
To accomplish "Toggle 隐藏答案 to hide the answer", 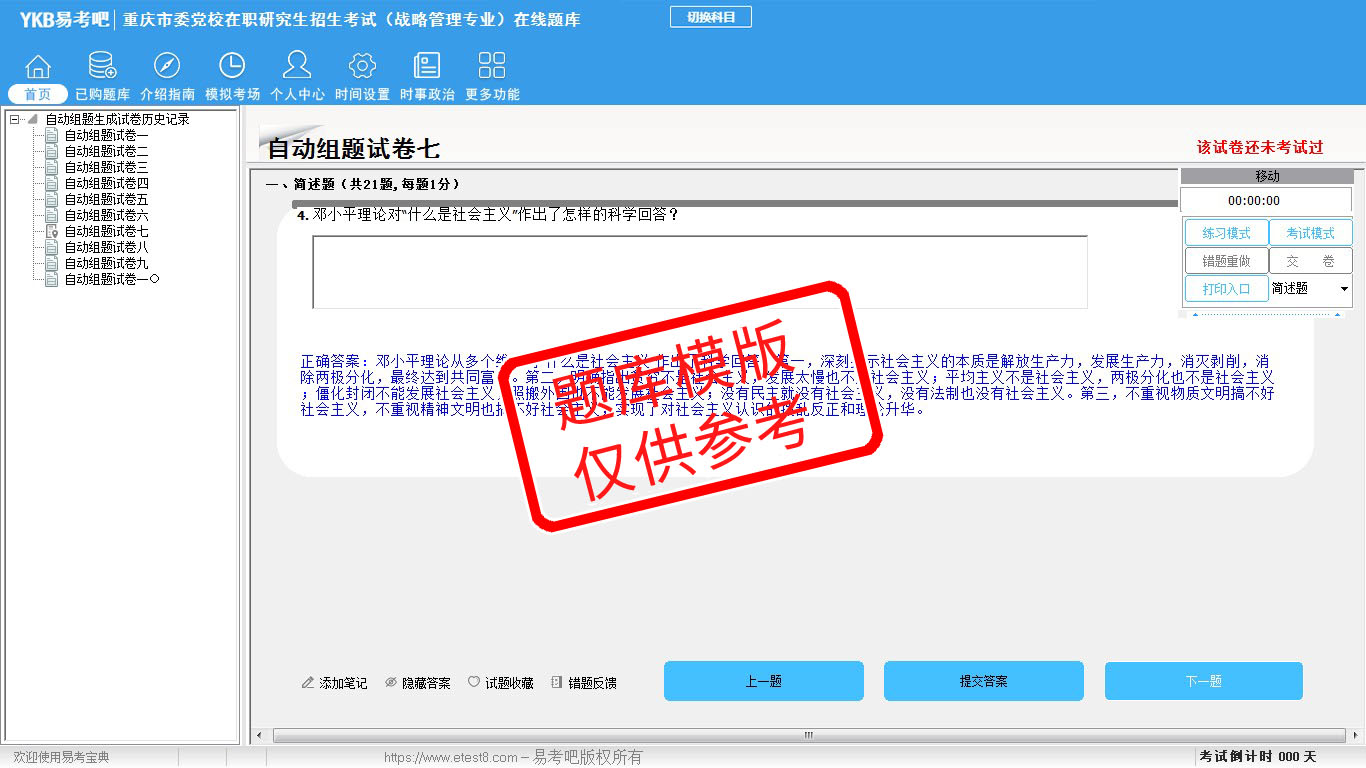I will pyautogui.click(x=418, y=683).
